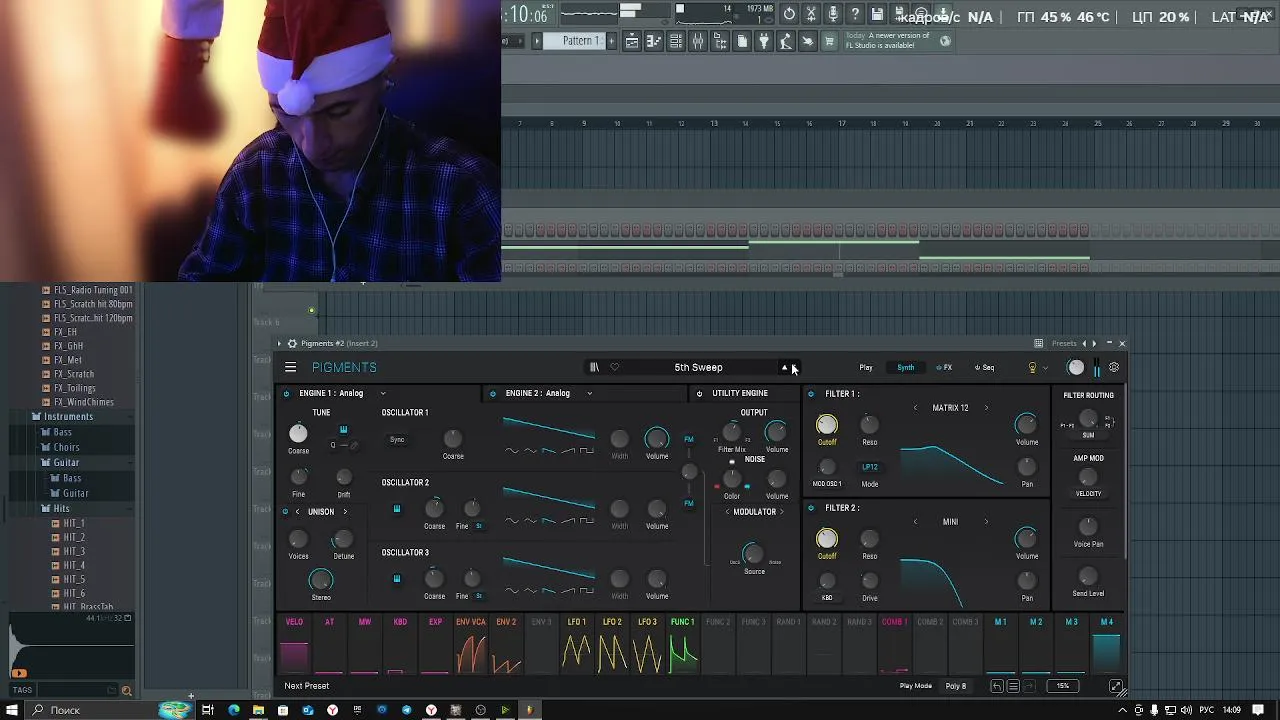1280x720 pixels.
Task: Switch to the Play tab
Action: click(866, 368)
